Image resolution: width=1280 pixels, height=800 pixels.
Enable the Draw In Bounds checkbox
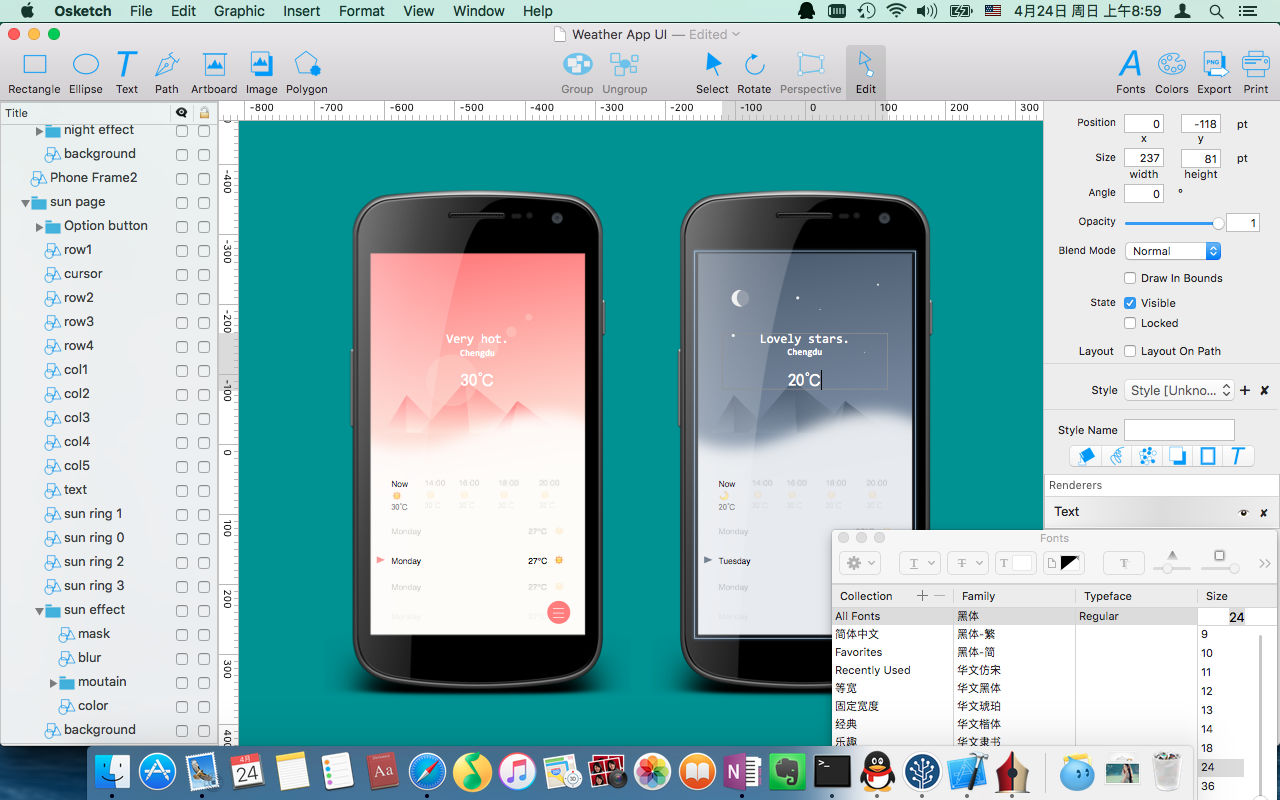(x=1130, y=278)
